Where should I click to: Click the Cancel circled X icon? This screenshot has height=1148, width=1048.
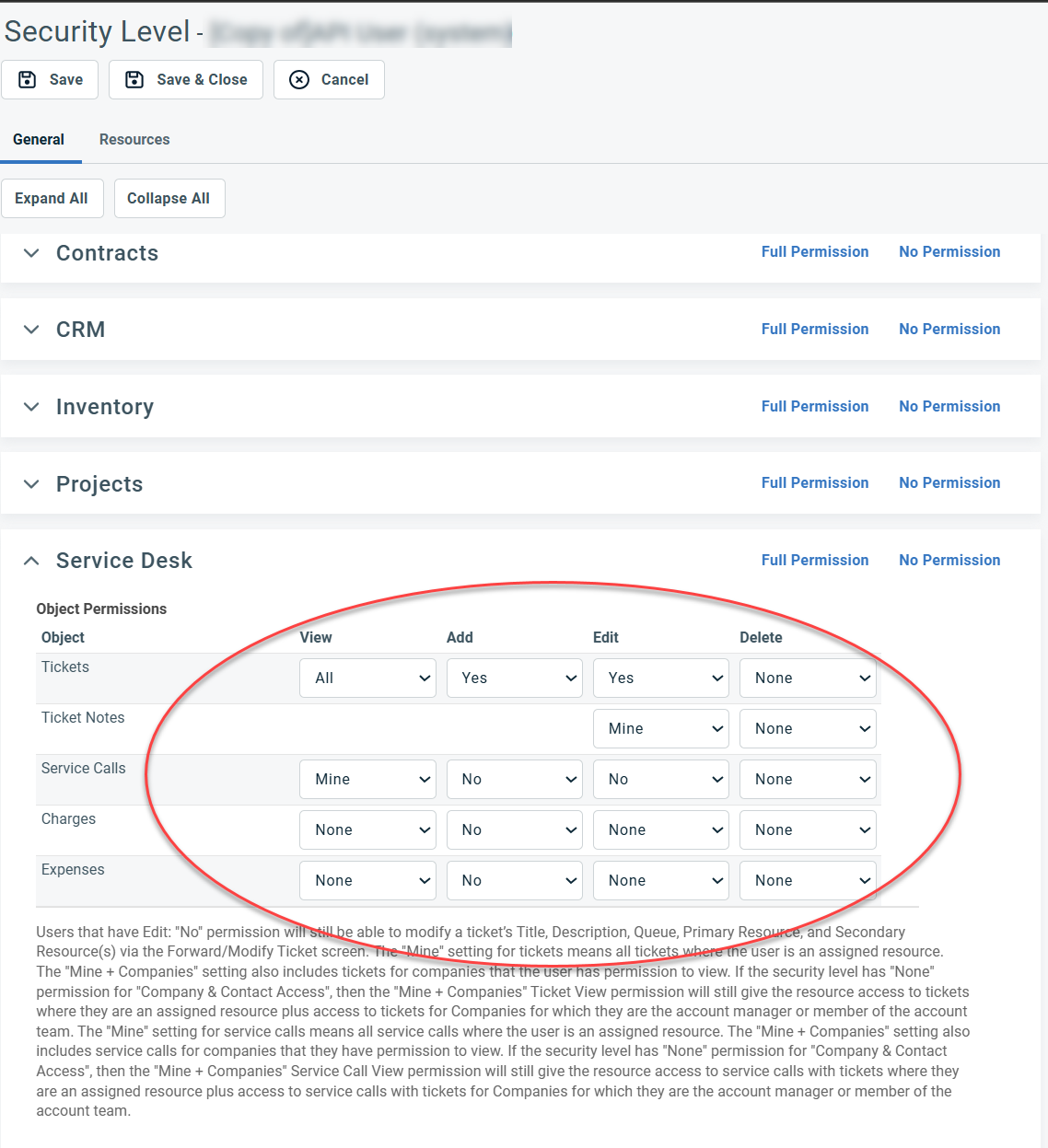[x=299, y=80]
